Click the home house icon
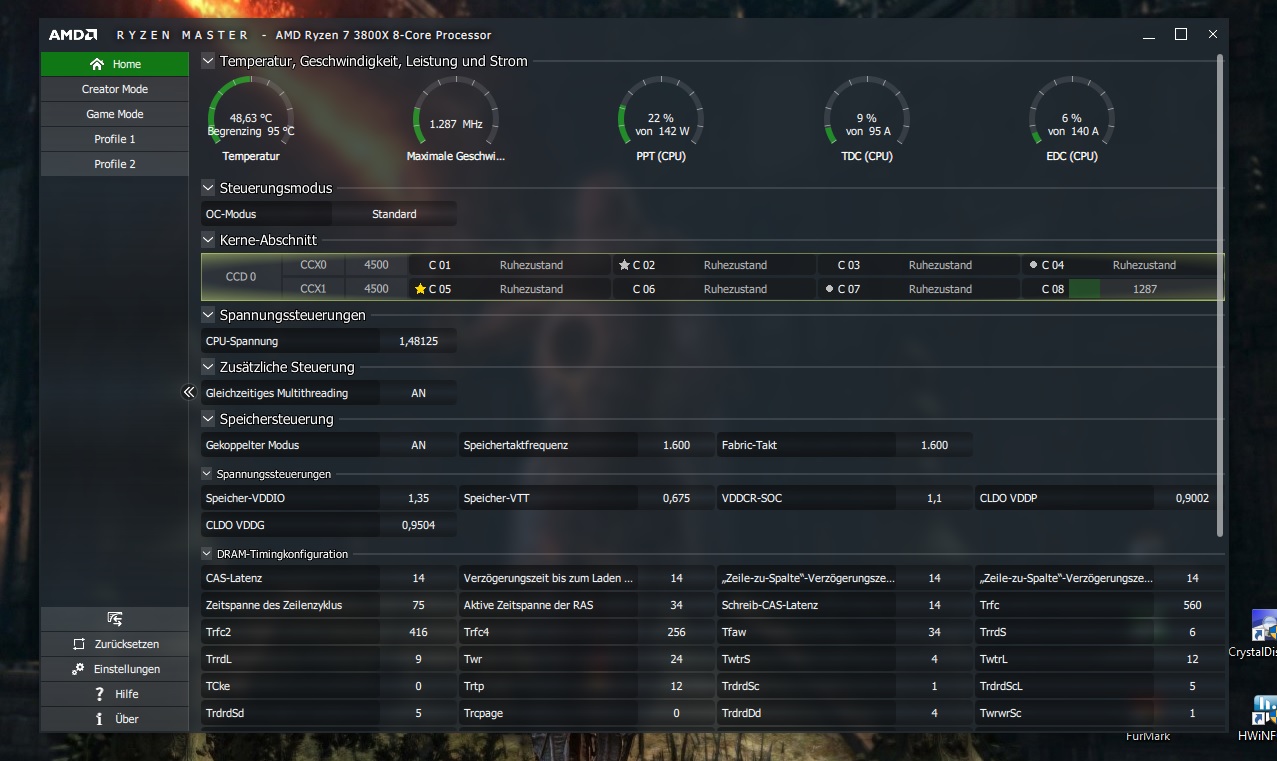This screenshot has width=1277, height=761. point(97,64)
